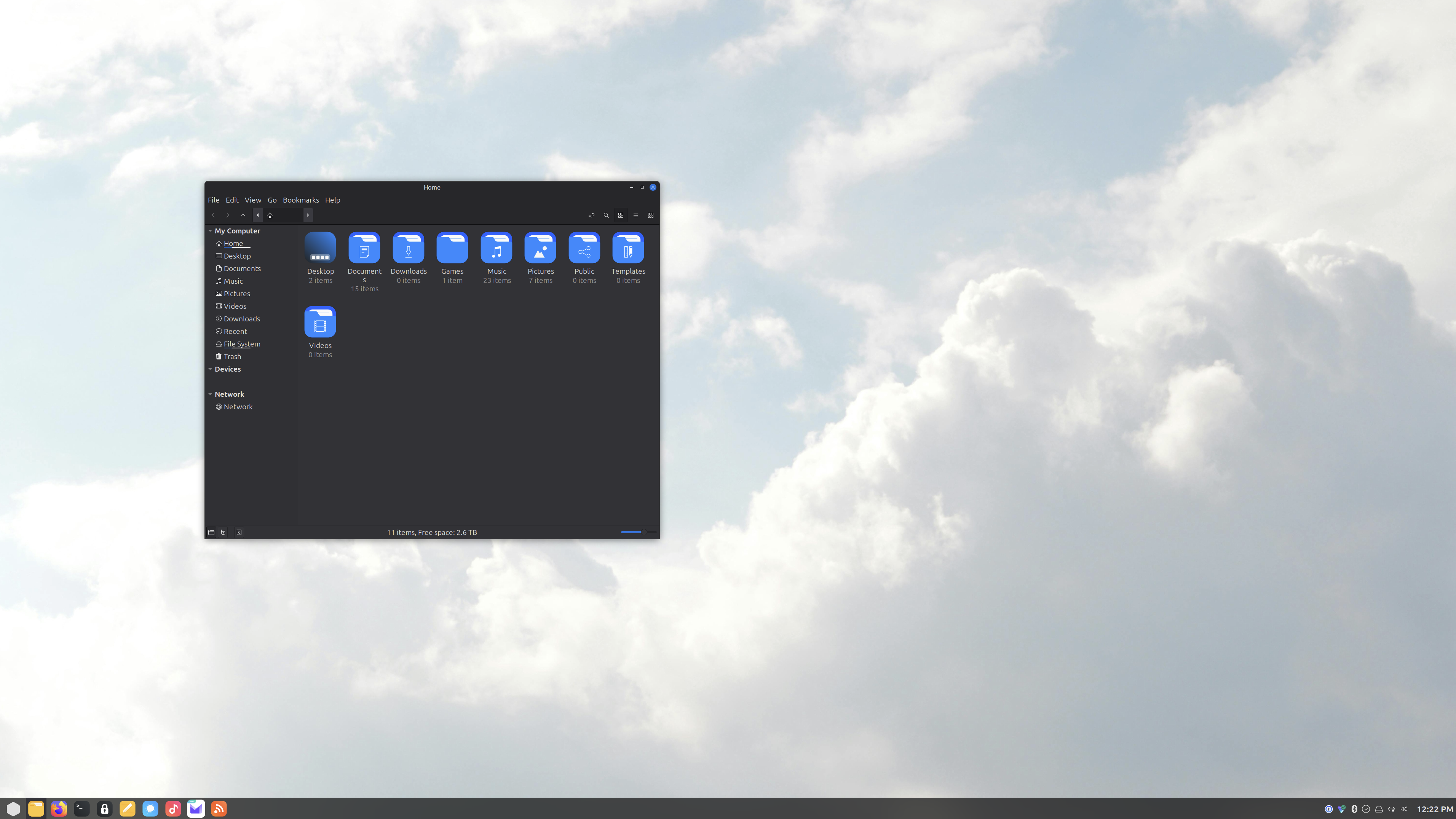Viewport: 1456px width, 819px height.
Task: Show tree view in sidebar
Action: point(223,532)
